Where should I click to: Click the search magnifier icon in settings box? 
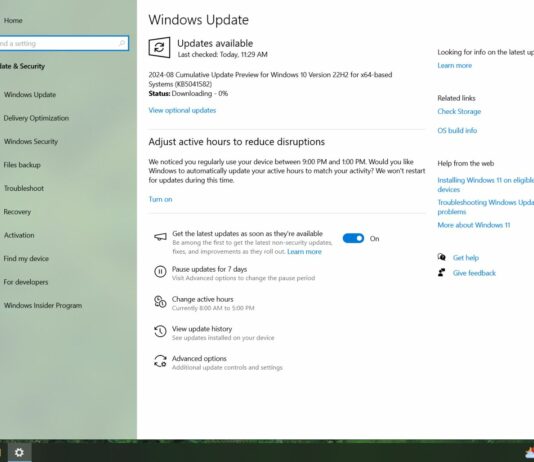[122, 43]
